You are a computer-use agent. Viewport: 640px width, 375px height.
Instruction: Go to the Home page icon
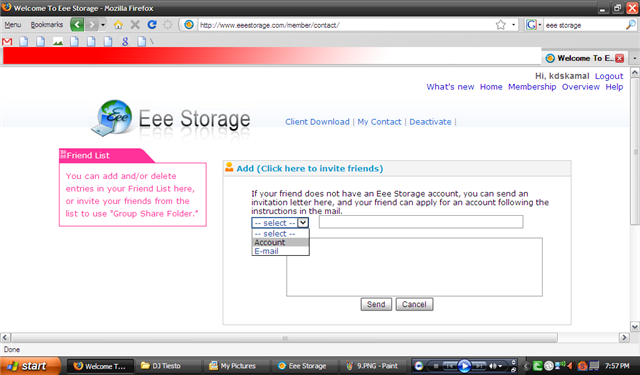tap(118, 25)
